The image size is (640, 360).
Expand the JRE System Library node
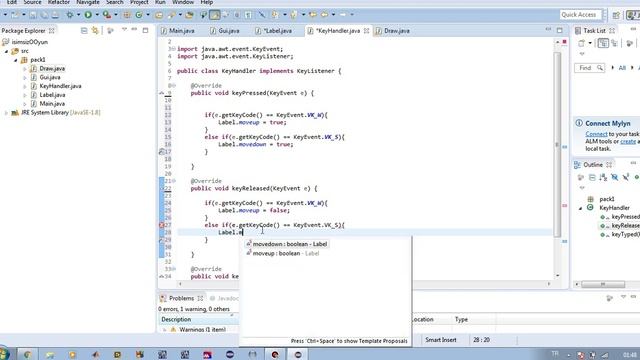[6, 113]
